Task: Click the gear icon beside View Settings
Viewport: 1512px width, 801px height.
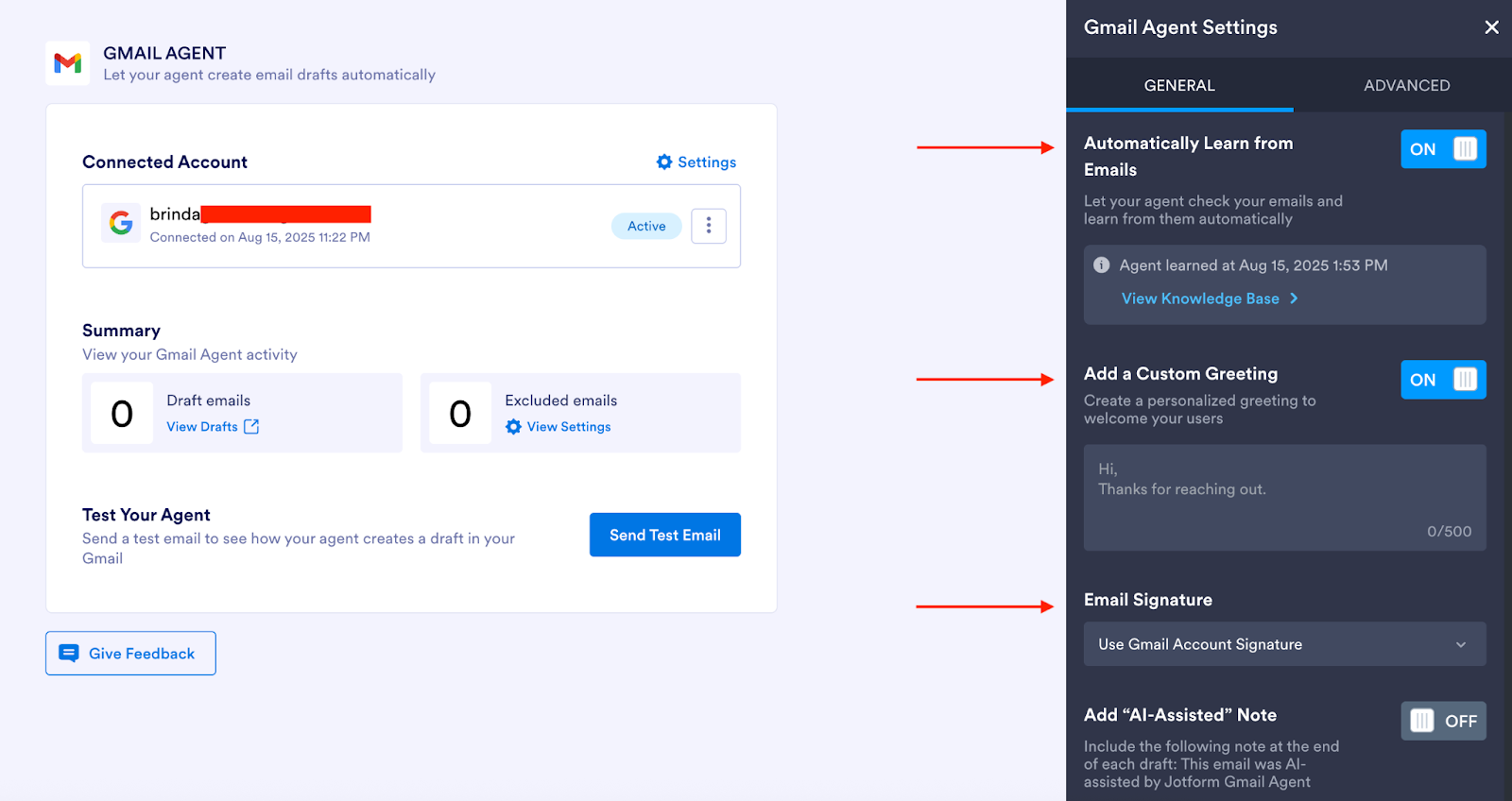Action: pyautogui.click(x=513, y=427)
